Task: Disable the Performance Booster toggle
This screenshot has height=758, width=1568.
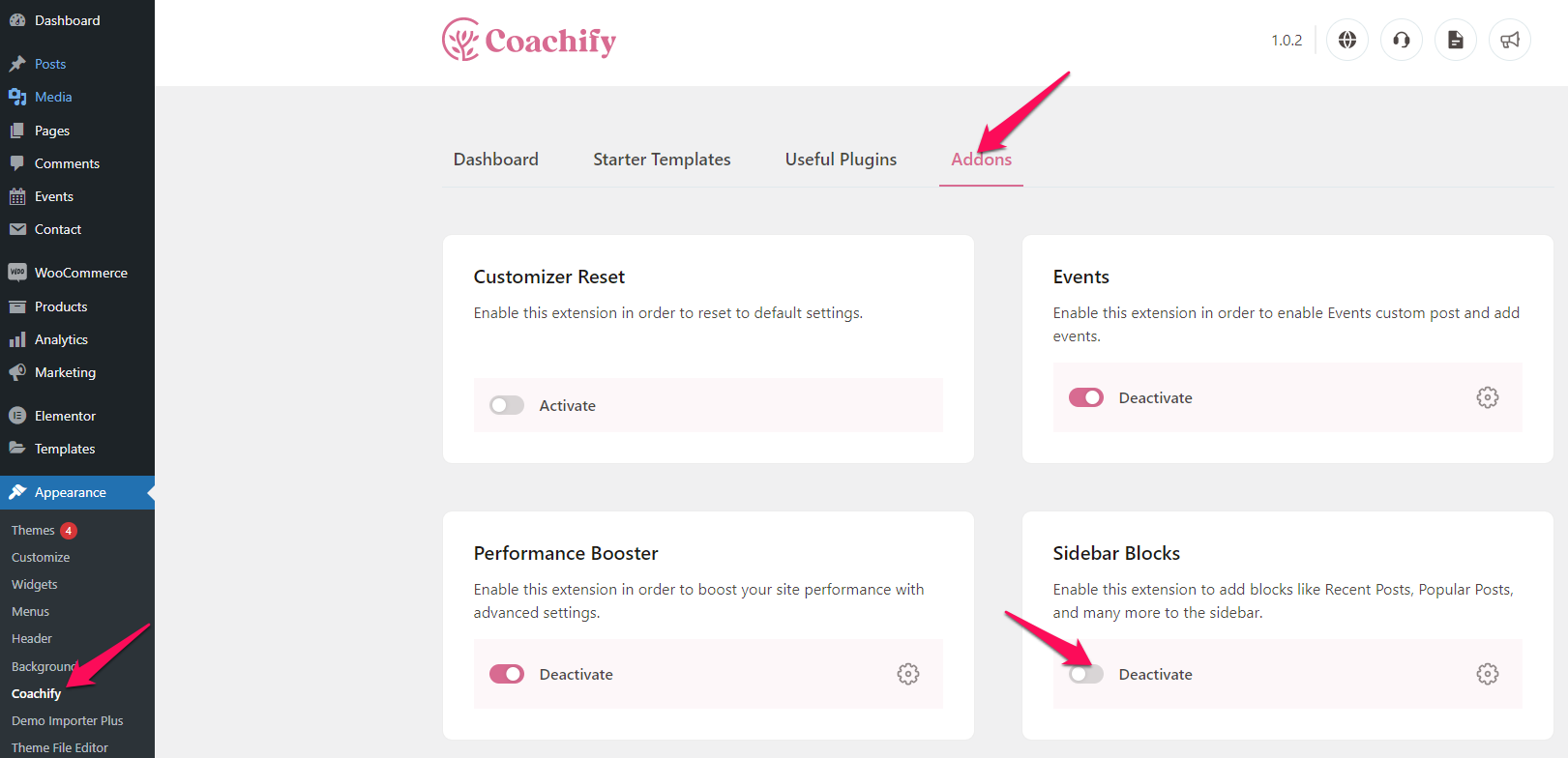Action: [506, 674]
